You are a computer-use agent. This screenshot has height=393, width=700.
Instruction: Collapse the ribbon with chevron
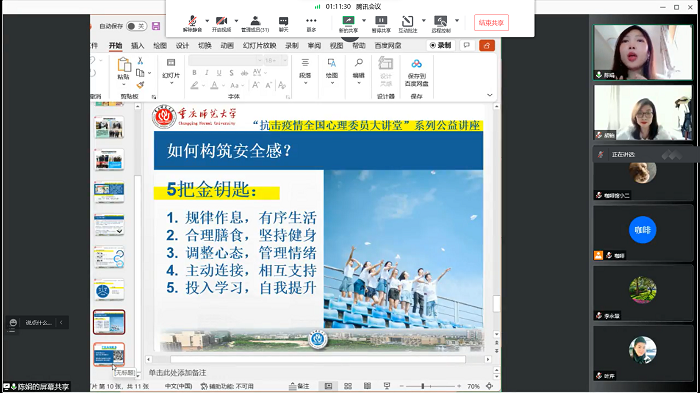click(489, 95)
